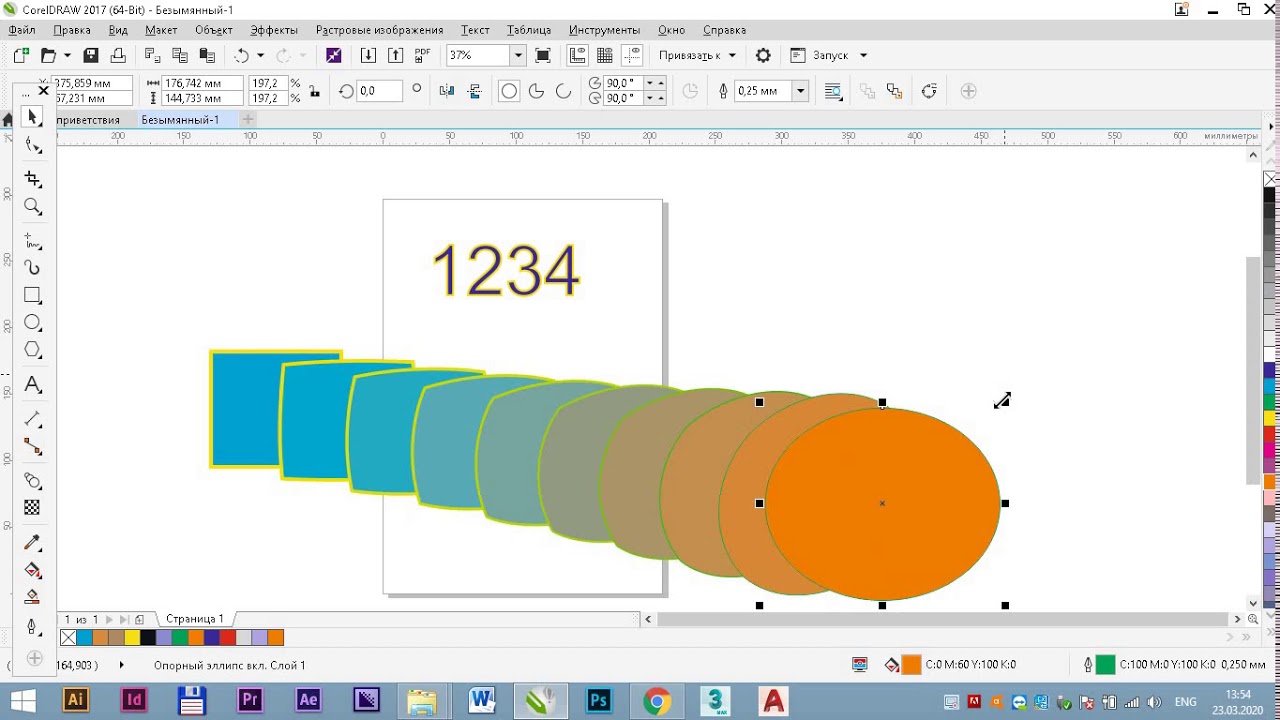1280x720 pixels.
Task: Click the Import arrow-down icon
Action: 368,55
